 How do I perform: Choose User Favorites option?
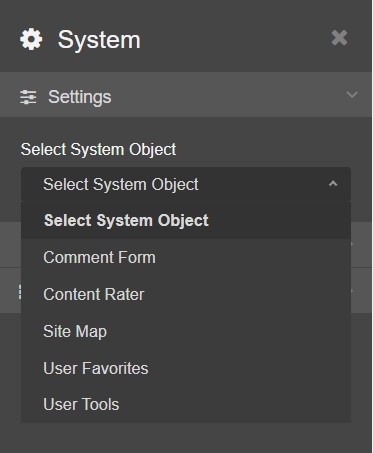pyautogui.click(x=186, y=368)
